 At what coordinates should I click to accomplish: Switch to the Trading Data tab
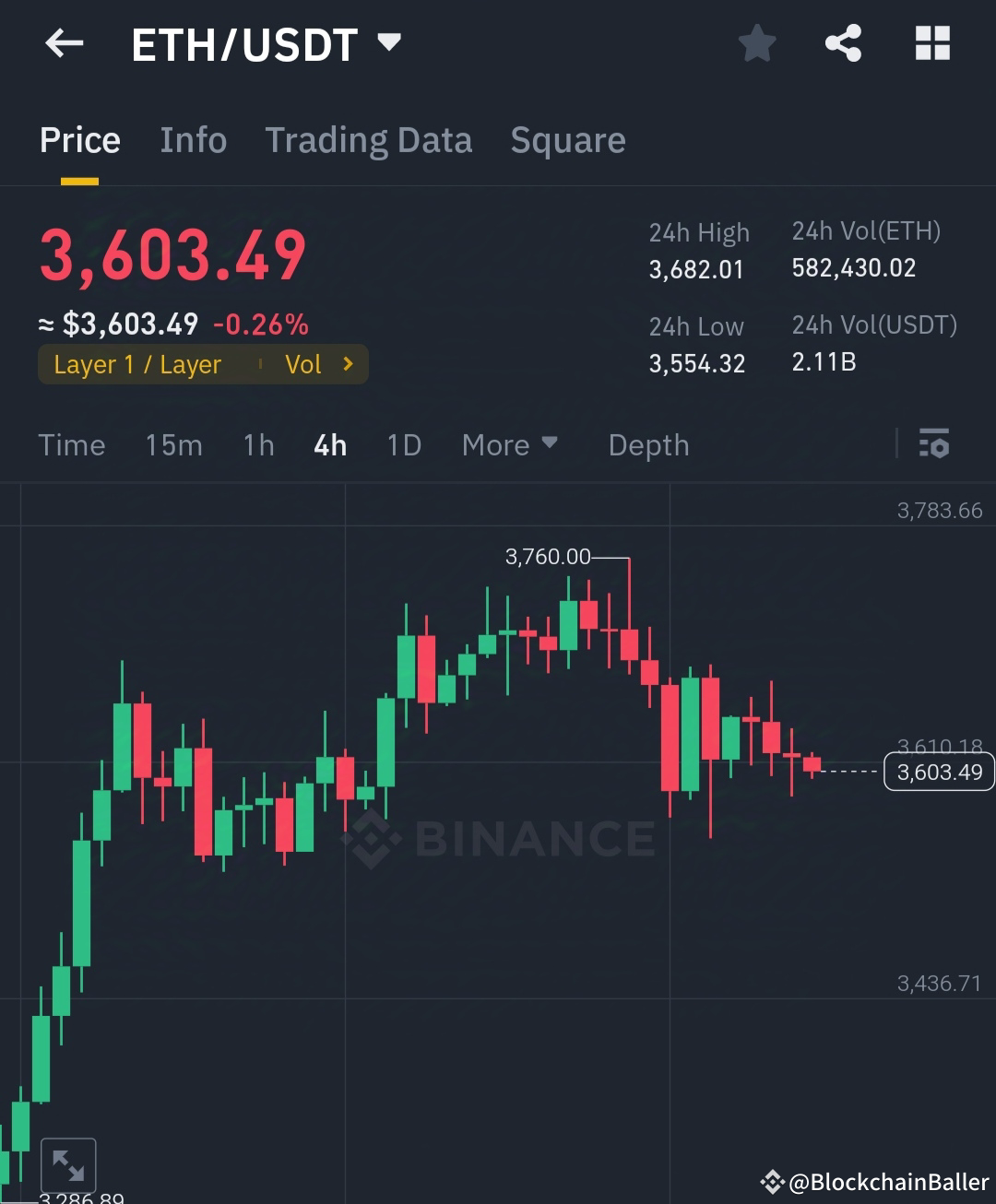[369, 140]
